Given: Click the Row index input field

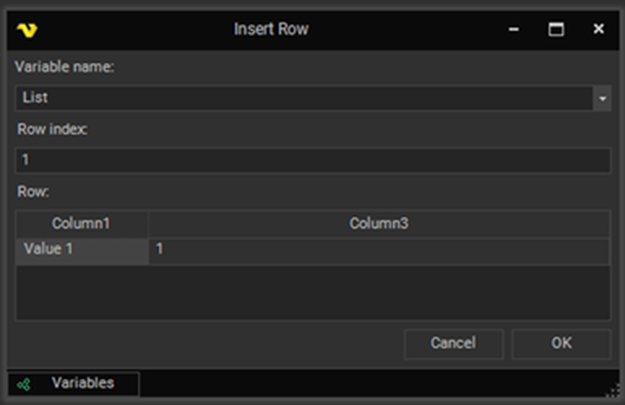Looking at the screenshot, I should coord(313,160).
